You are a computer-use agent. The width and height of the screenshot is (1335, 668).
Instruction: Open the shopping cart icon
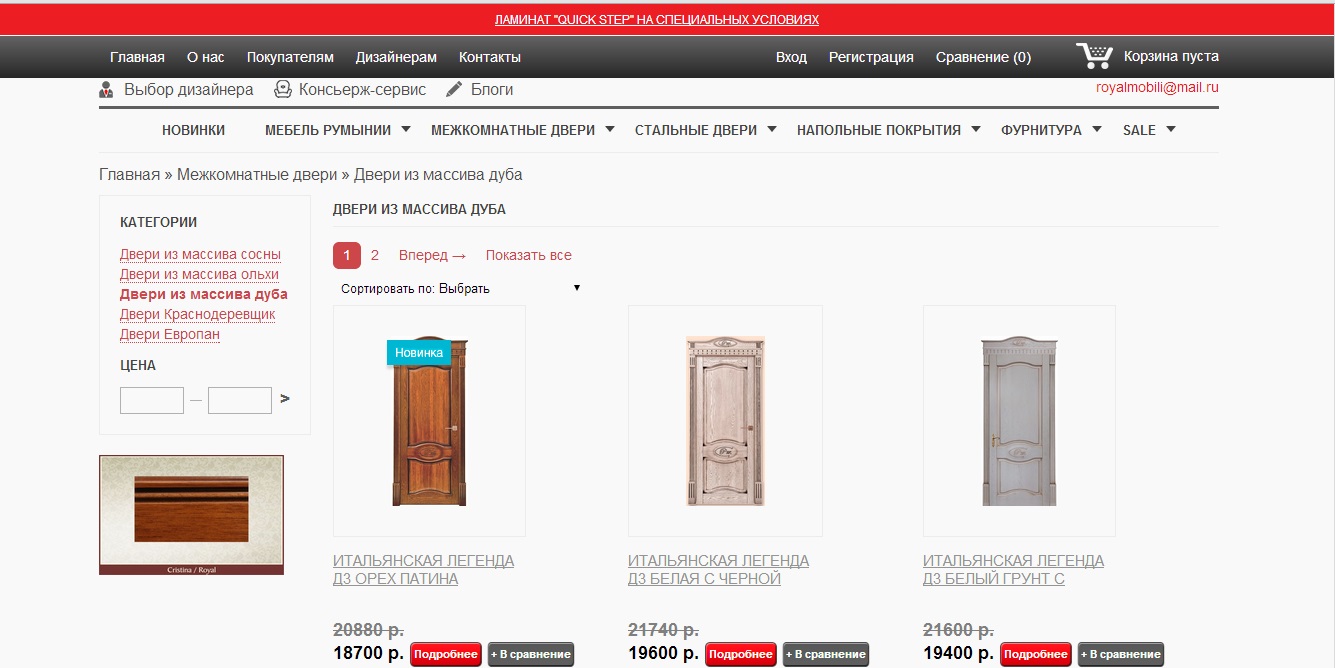coord(1094,56)
